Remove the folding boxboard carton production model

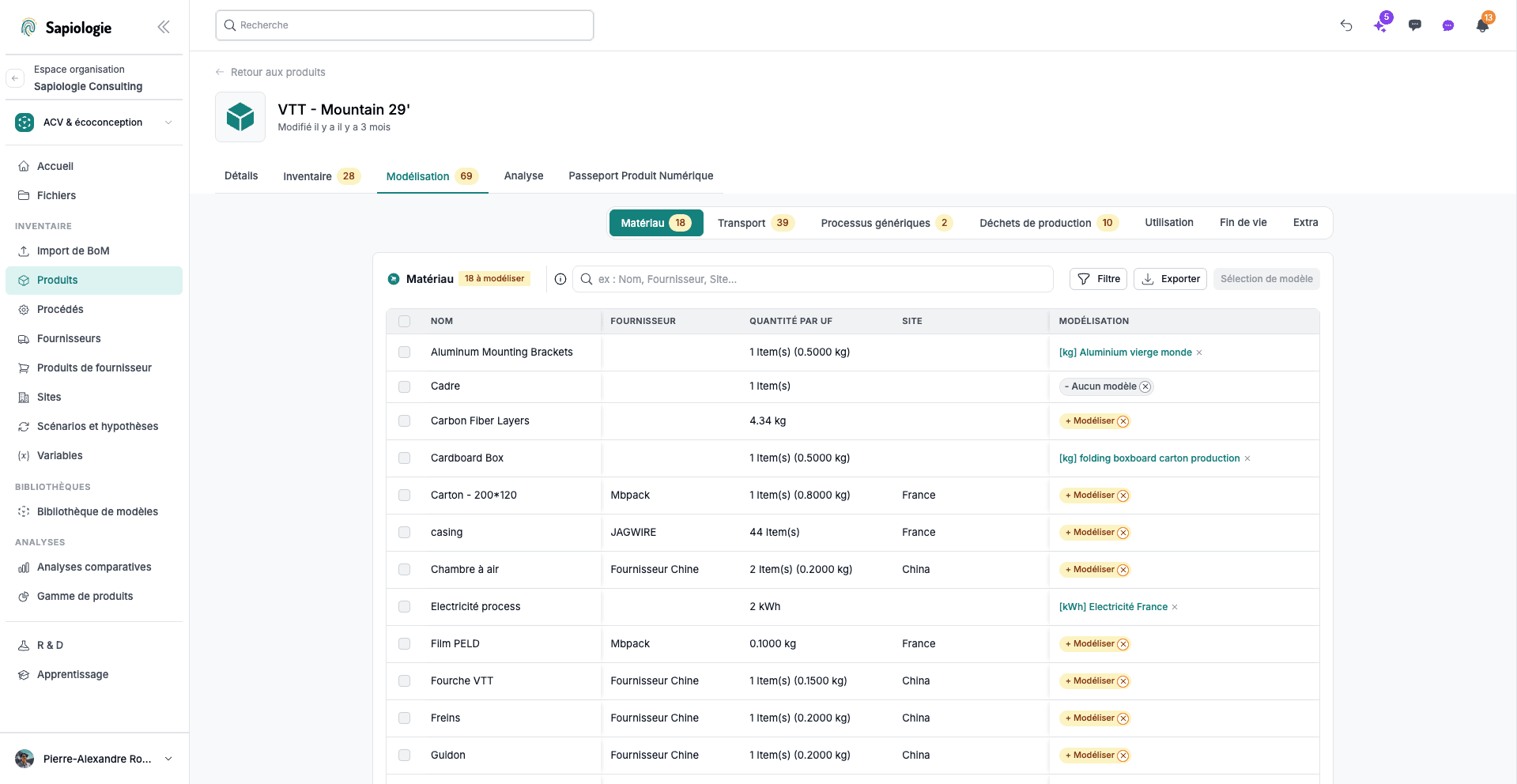point(1247,458)
